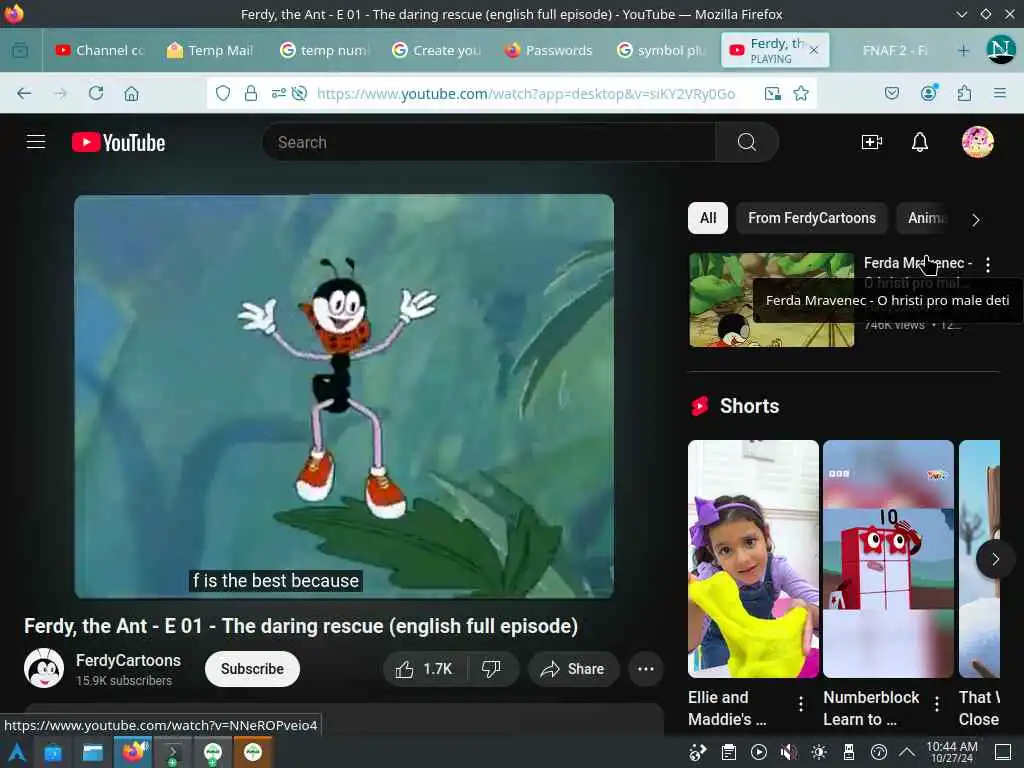Click in the YouTube search field
The width and height of the screenshot is (1024, 768).
tap(488, 142)
